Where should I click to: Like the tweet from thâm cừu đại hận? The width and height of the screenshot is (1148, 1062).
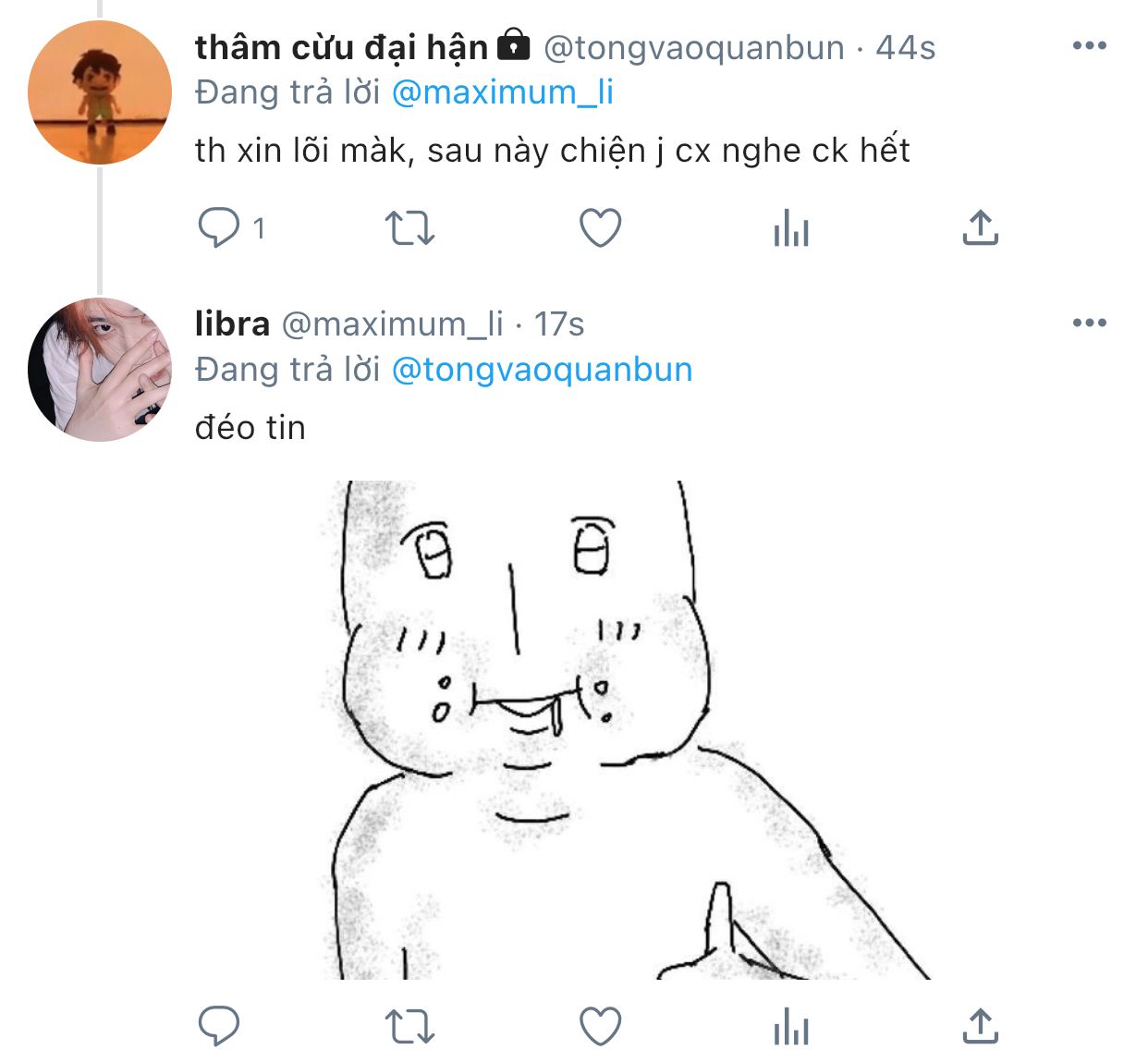coord(600,227)
